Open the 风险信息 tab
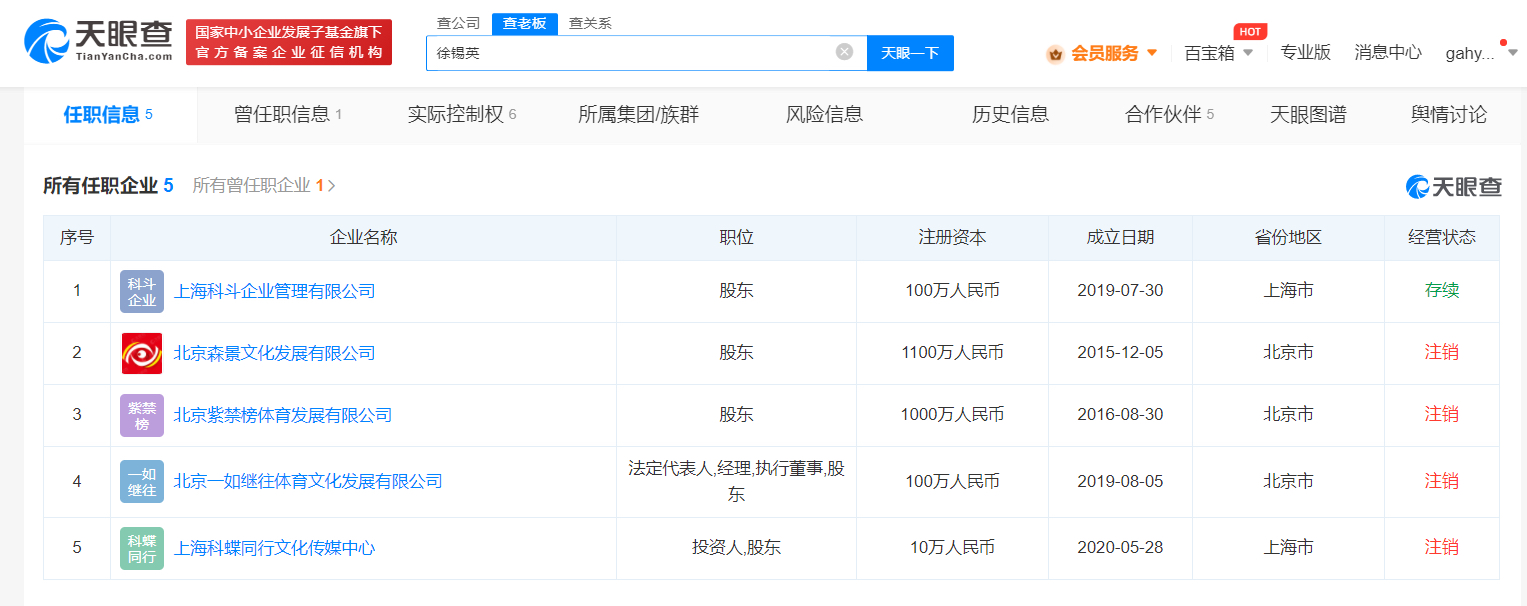 click(x=824, y=115)
